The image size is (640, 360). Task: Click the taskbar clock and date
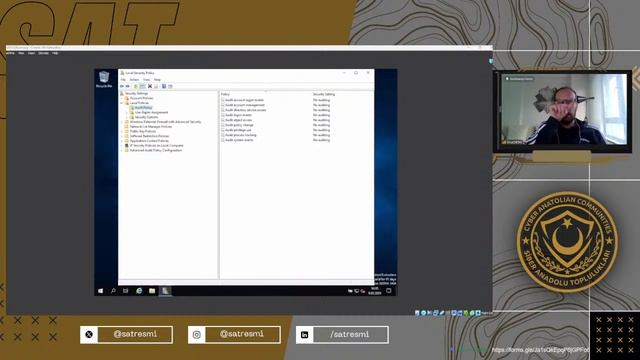[x=375, y=291]
